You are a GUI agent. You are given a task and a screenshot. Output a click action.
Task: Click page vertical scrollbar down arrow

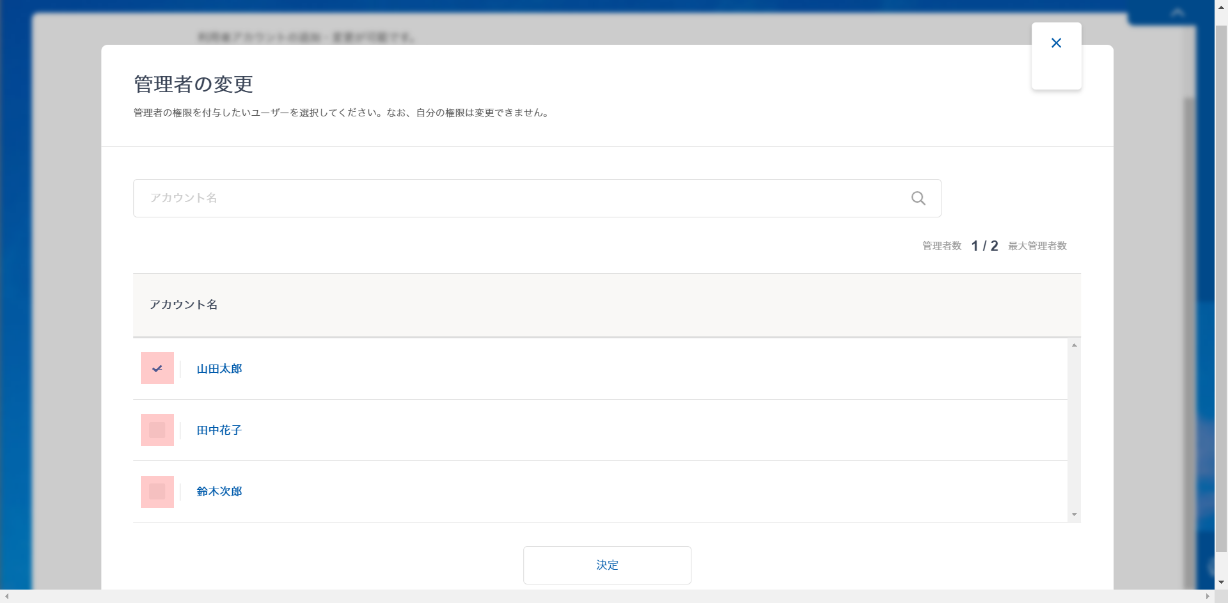pyautogui.click(x=1220, y=582)
